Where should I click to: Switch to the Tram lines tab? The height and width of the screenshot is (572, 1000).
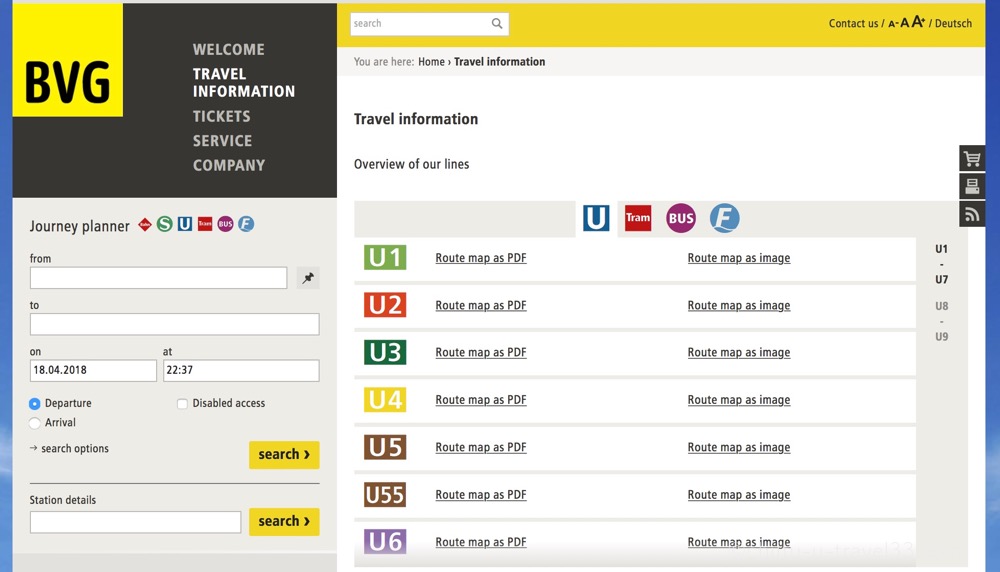click(x=638, y=218)
